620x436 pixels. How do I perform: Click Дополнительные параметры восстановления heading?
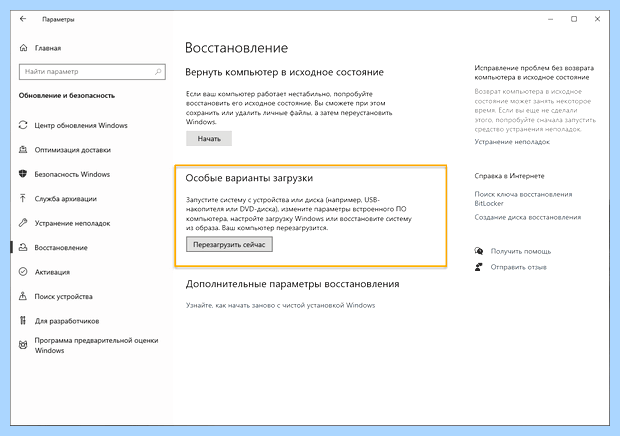293,284
